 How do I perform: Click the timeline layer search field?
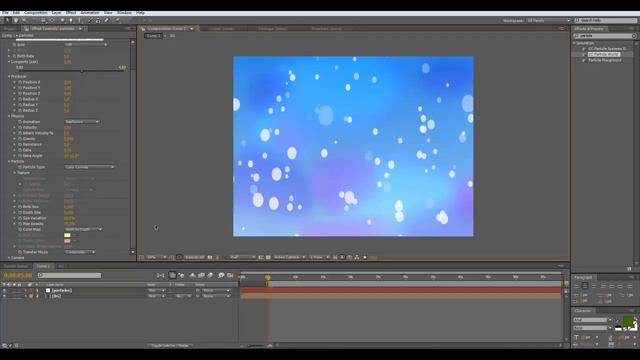[x=69, y=276]
